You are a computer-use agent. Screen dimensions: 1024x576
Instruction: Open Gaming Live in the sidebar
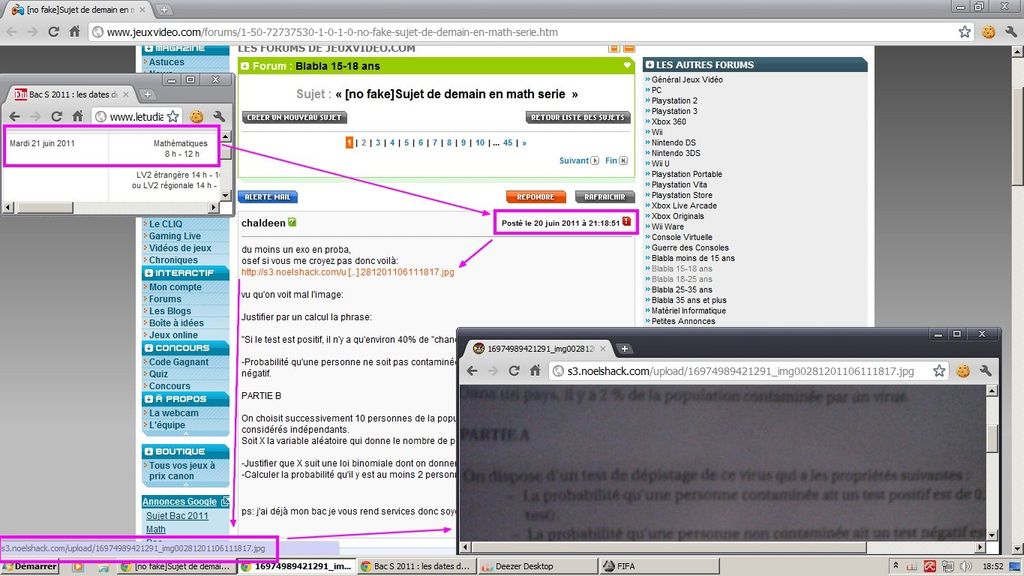pyautogui.click(x=174, y=236)
